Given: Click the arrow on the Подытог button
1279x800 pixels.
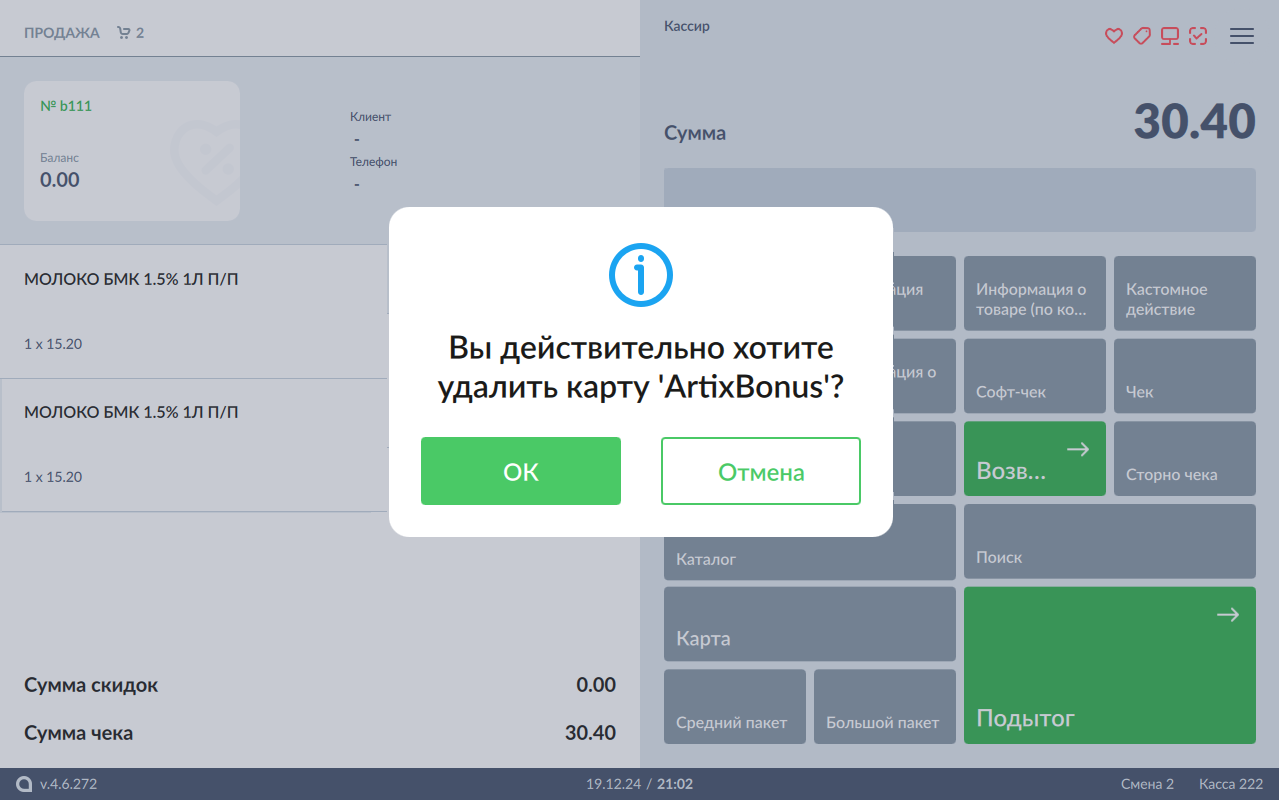Looking at the screenshot, I should 1227,615.
